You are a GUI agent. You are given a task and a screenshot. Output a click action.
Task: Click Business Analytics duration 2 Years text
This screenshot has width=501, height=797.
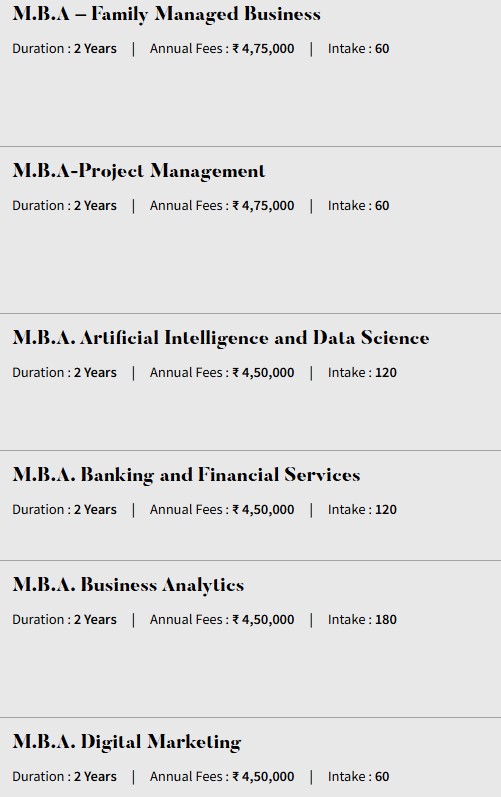(x=95, y=620)
